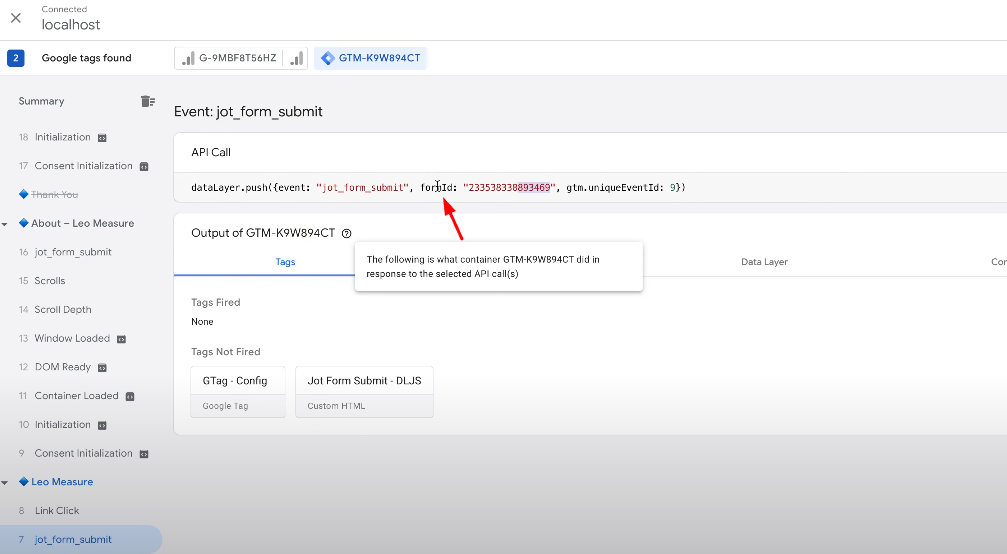Click the Tags Fired label
This screenshot has width=1007, height=554.
tap(216, 302)
